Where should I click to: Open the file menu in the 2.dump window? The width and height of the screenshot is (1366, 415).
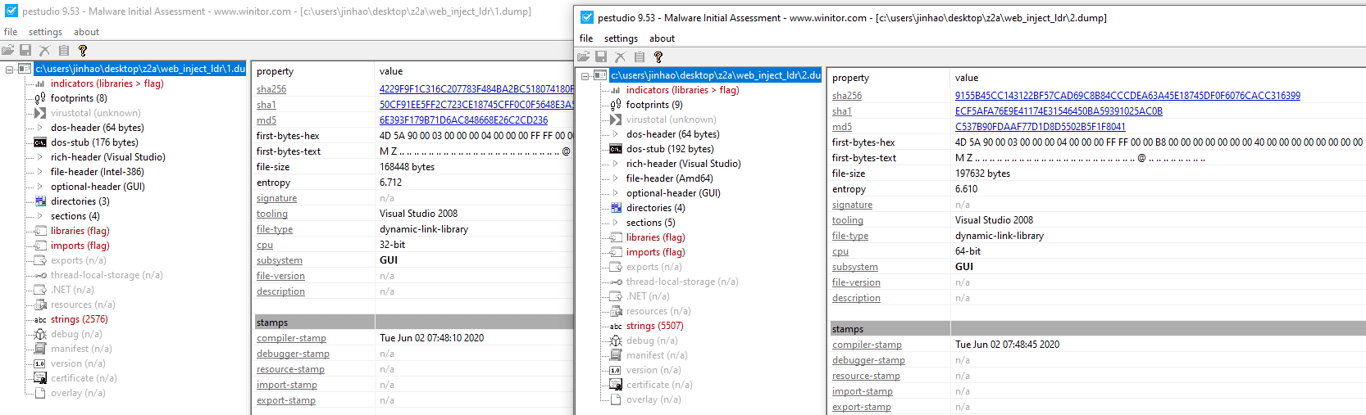(587, 39)
